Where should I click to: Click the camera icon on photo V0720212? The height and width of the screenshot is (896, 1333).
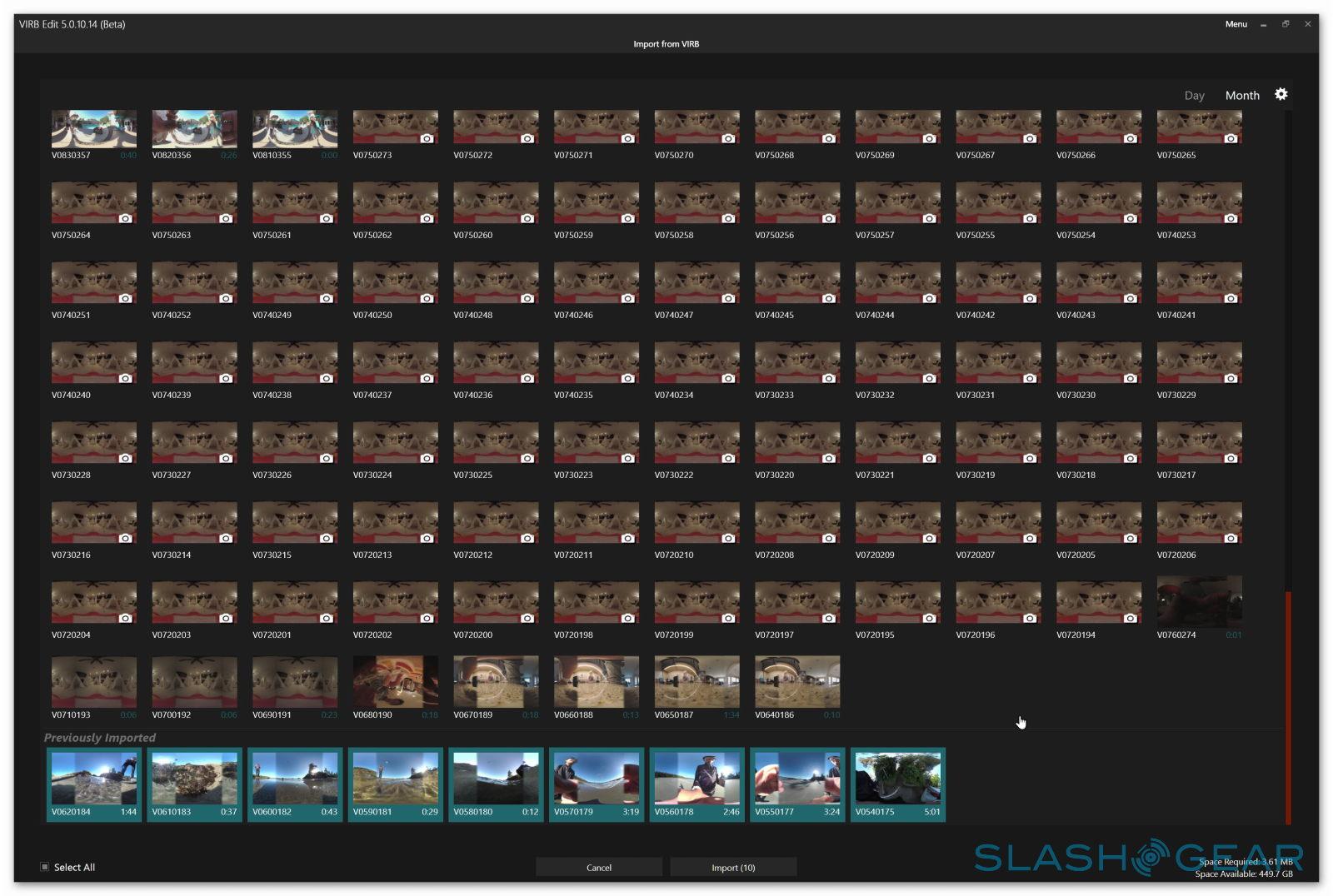(x=527, y=538)
